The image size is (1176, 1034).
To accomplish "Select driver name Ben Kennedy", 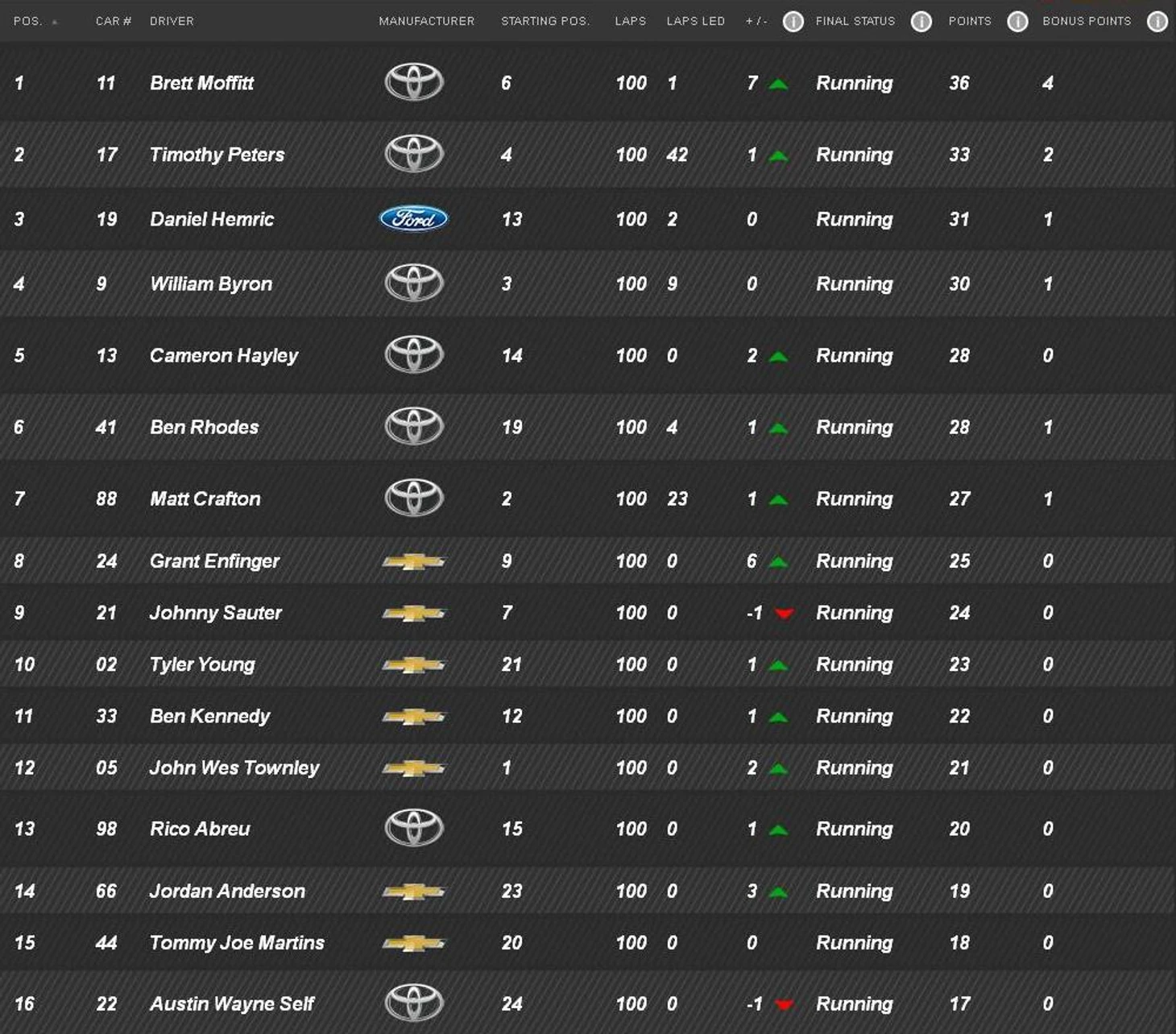I will pos(210,716).
